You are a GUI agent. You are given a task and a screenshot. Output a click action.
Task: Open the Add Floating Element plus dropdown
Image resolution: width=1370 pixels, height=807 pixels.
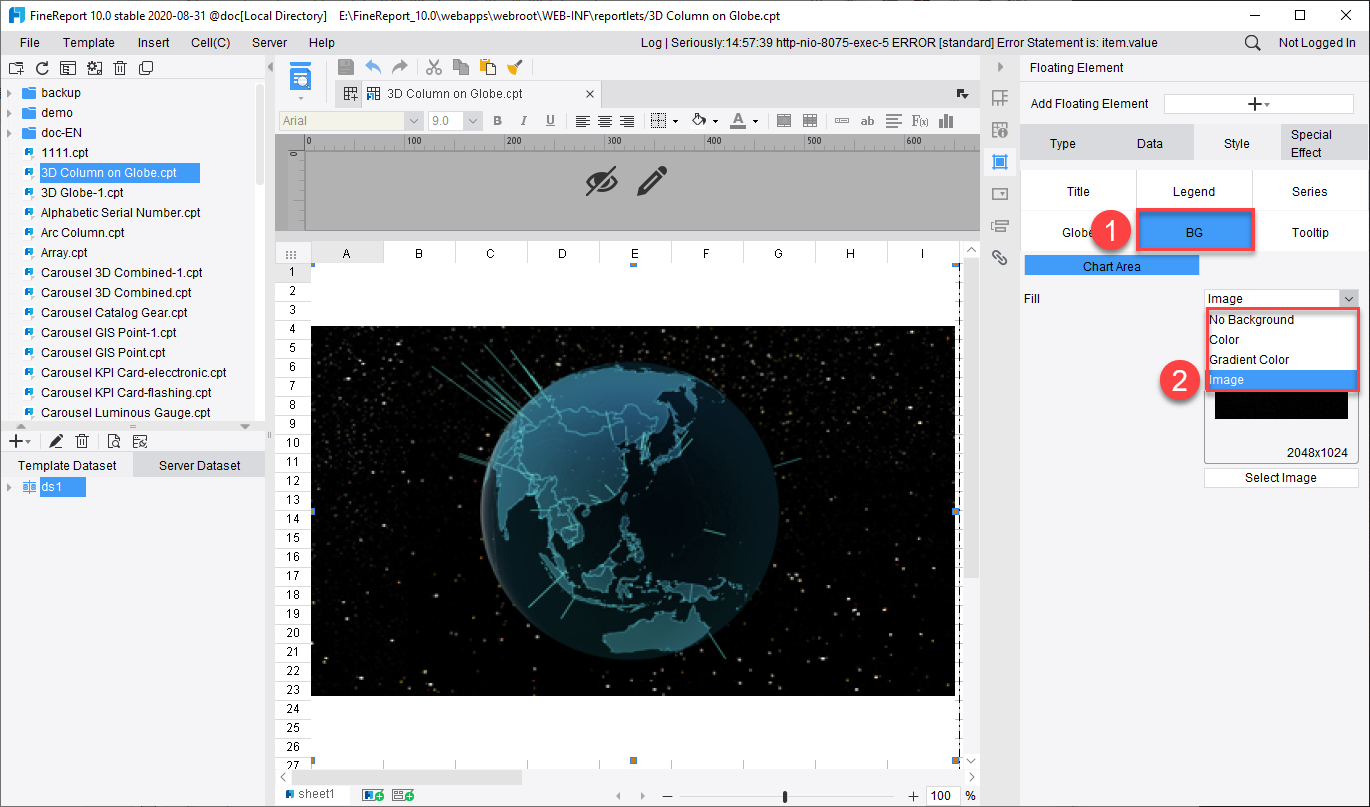[1258, 104]
